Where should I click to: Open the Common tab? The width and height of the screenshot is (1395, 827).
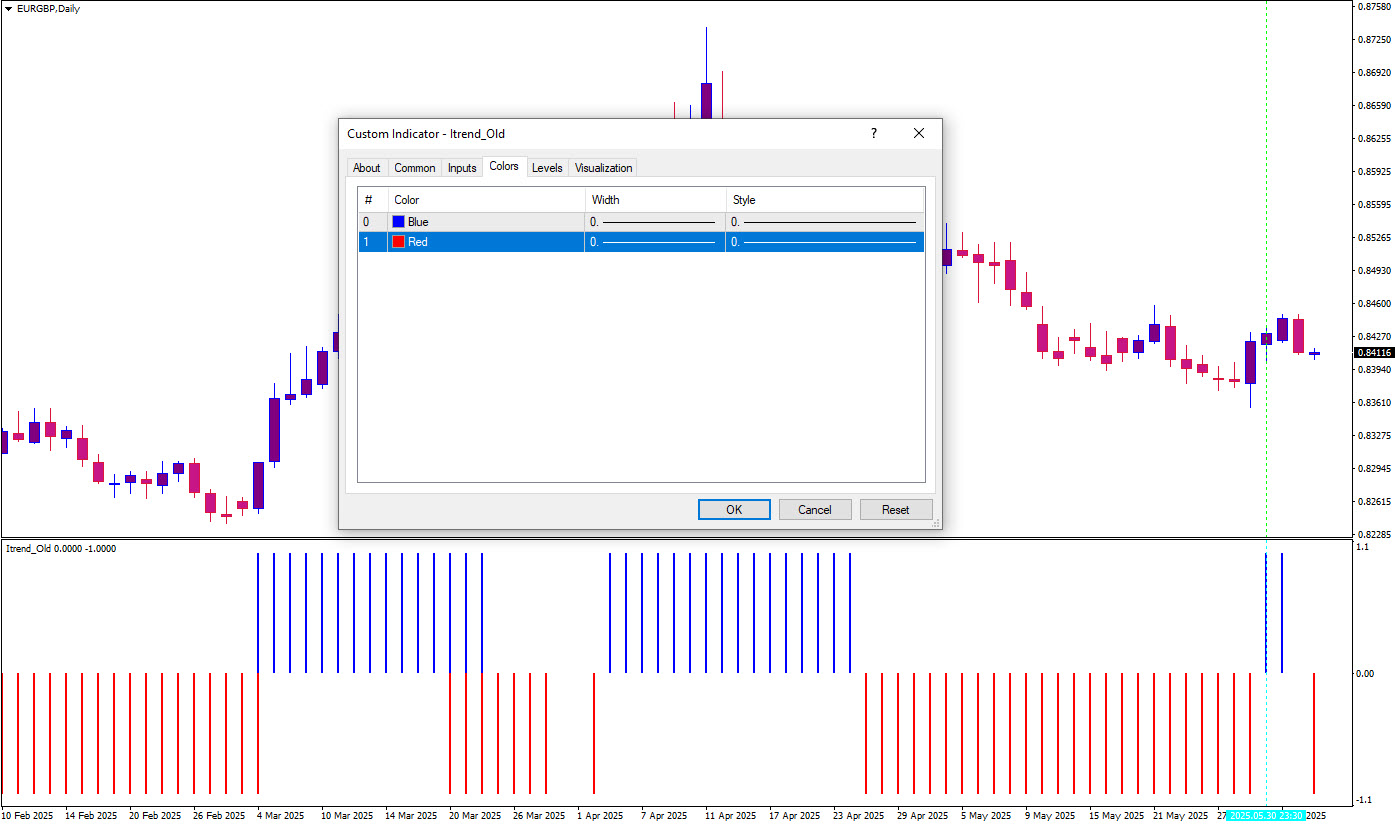[414, 168]
